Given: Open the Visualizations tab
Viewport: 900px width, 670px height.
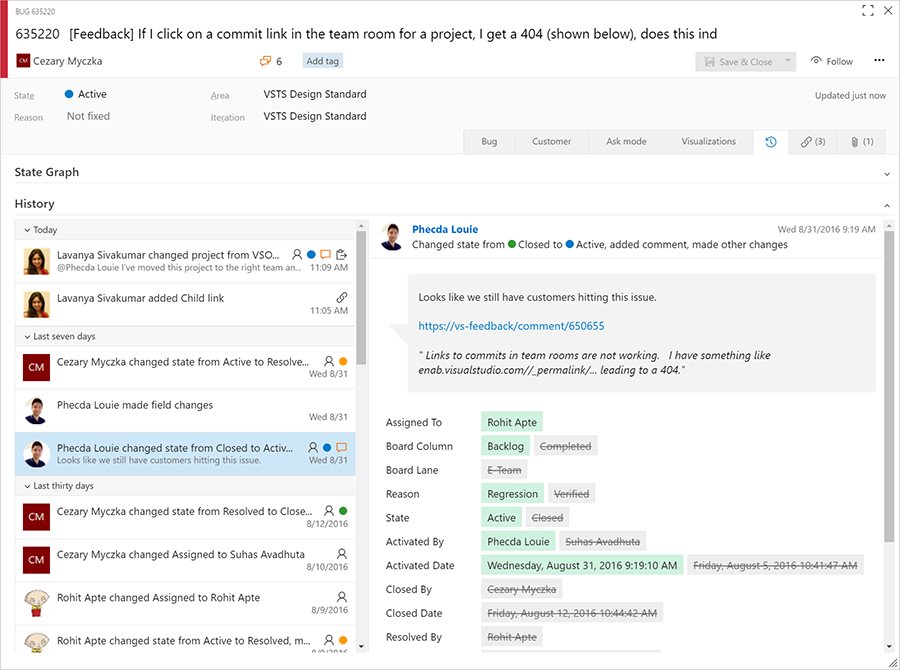Looking at the screenshot, I should pos(708,142).
